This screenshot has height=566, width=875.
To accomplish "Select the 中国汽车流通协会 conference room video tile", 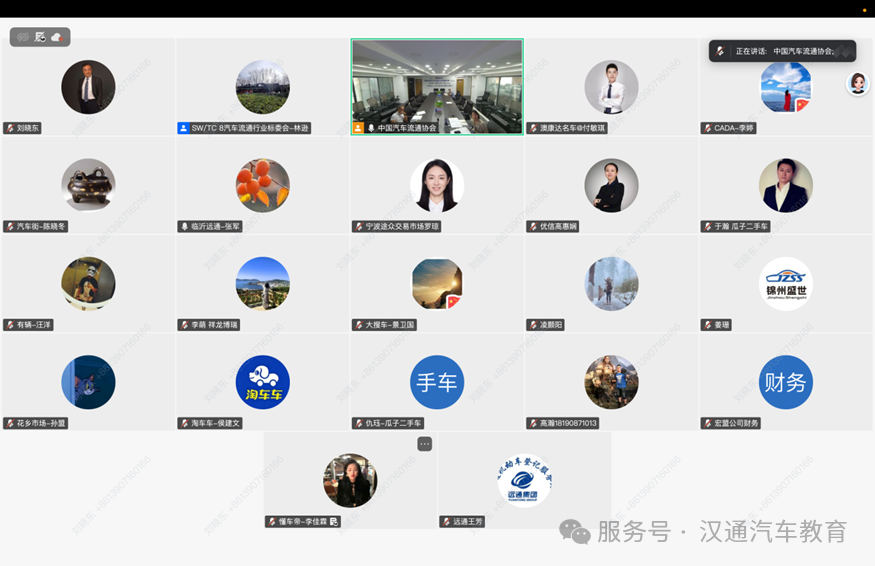I will tap(437, 87).
